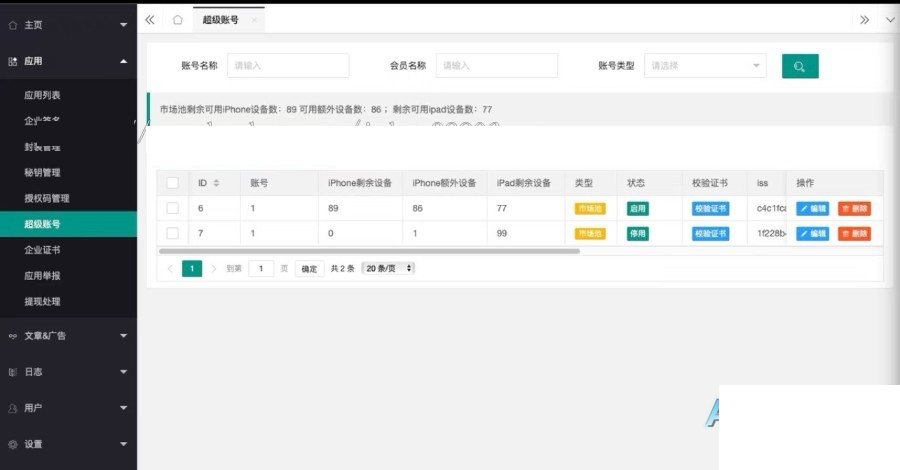The width and height of the screenshot is (900, 470).
Task: Check the row checkbox for ID 7
Action: click(x=172, y=234)
